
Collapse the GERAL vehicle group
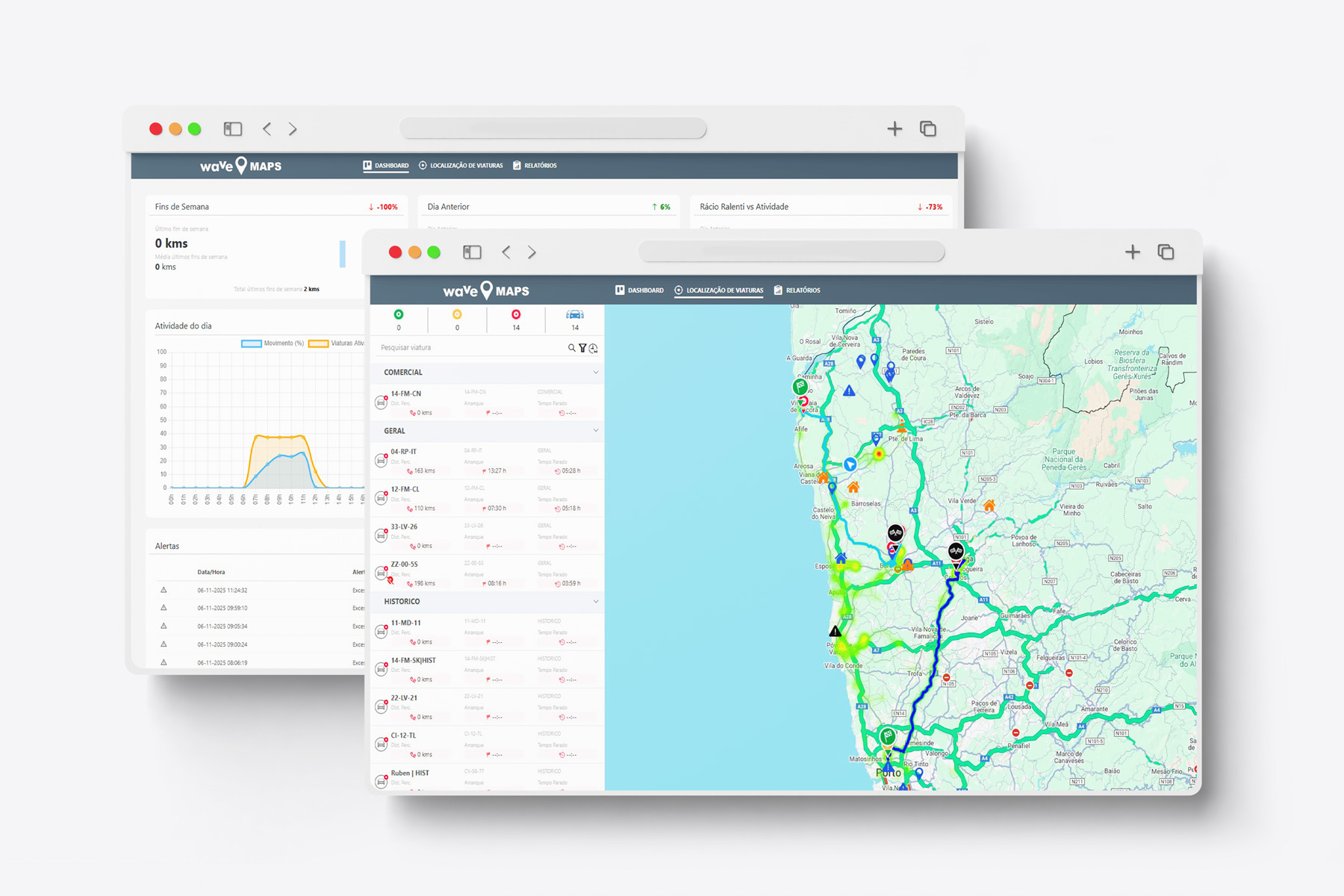click(595, 431)
